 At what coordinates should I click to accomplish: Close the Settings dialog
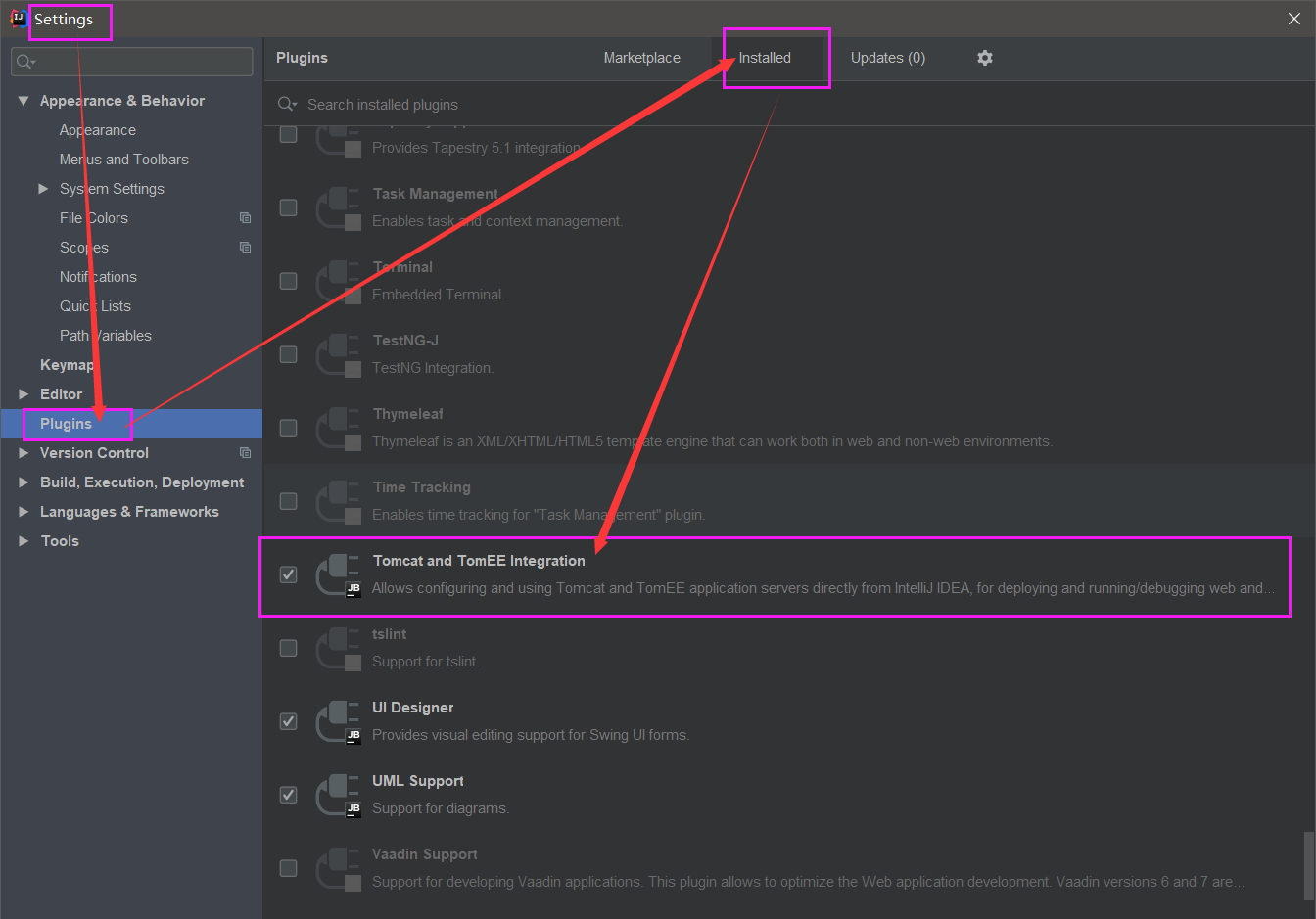pyautogui.click(x=1293, y=19)
